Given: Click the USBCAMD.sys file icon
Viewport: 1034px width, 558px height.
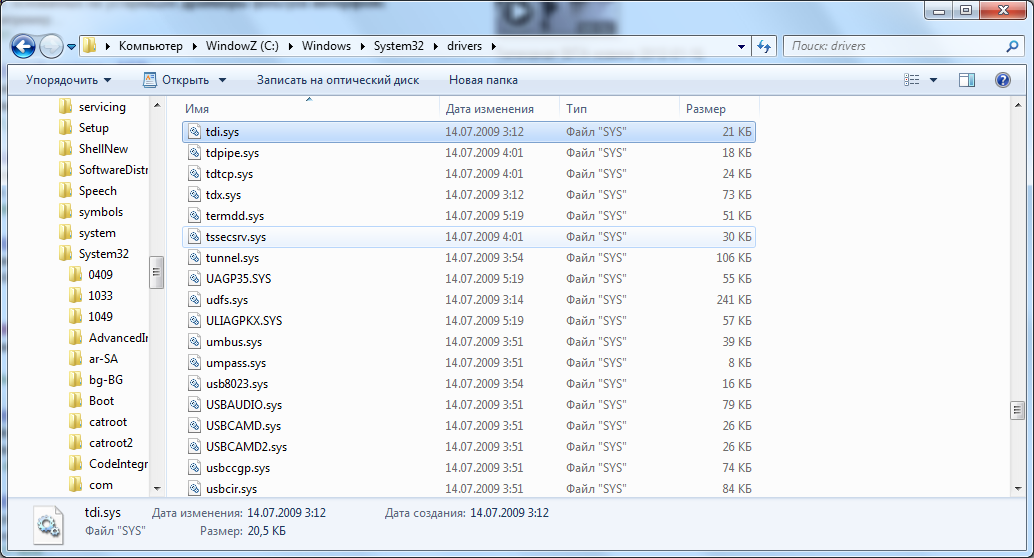Looking at the screenshot, I should point(194,425).
